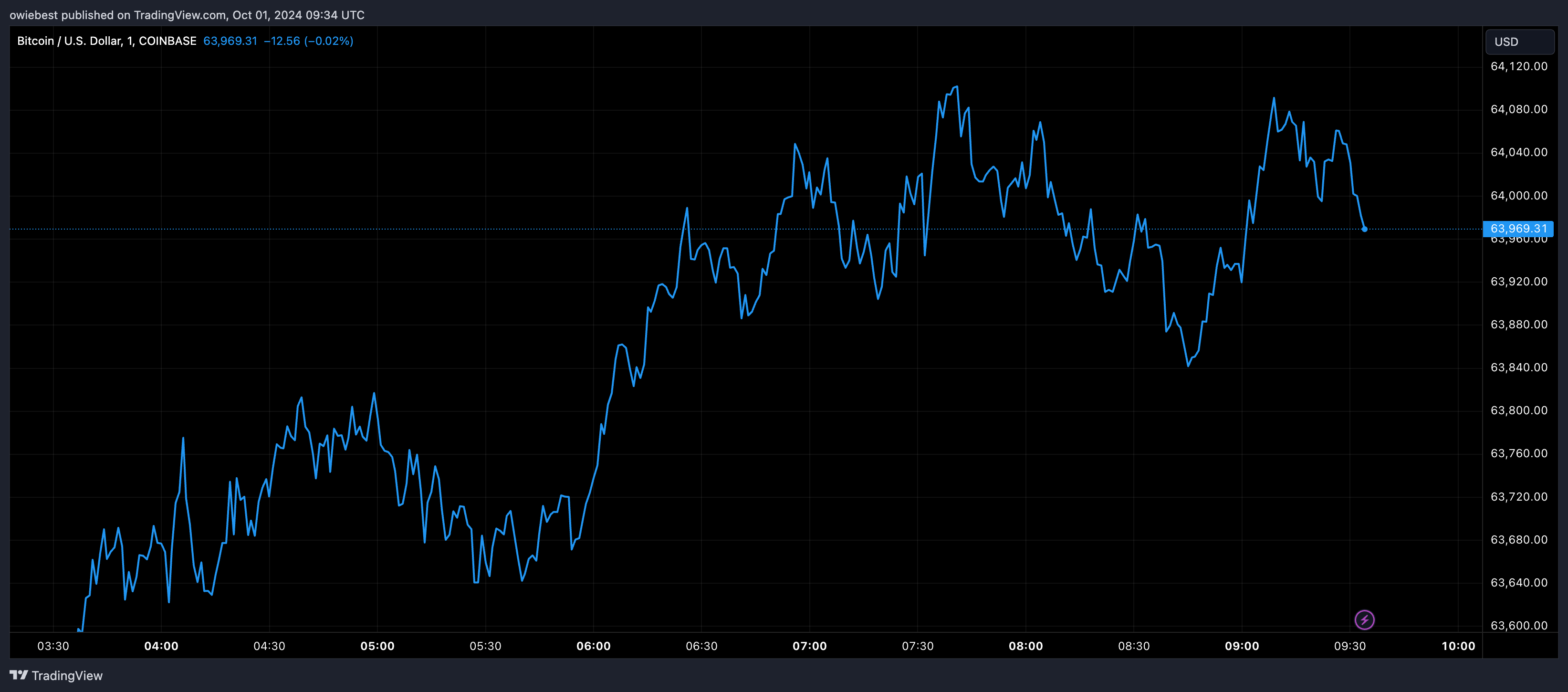
Task: Click the 64,040.00 price axis label
Action: (x=1519, y=152)
